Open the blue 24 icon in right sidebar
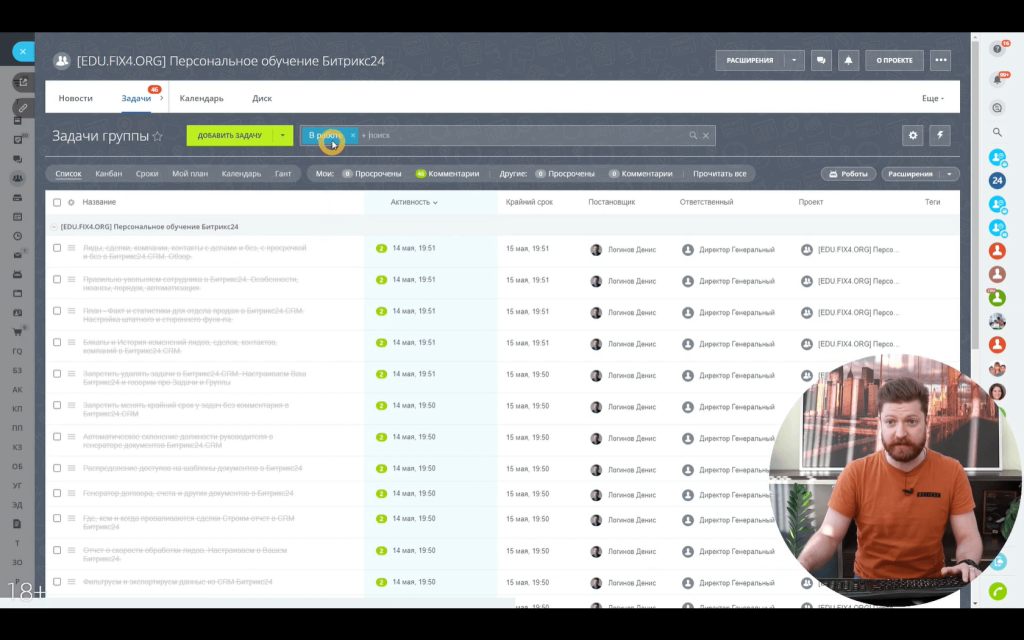The image size is (1024, 640). pyautogui.click(x=997, y=180)
